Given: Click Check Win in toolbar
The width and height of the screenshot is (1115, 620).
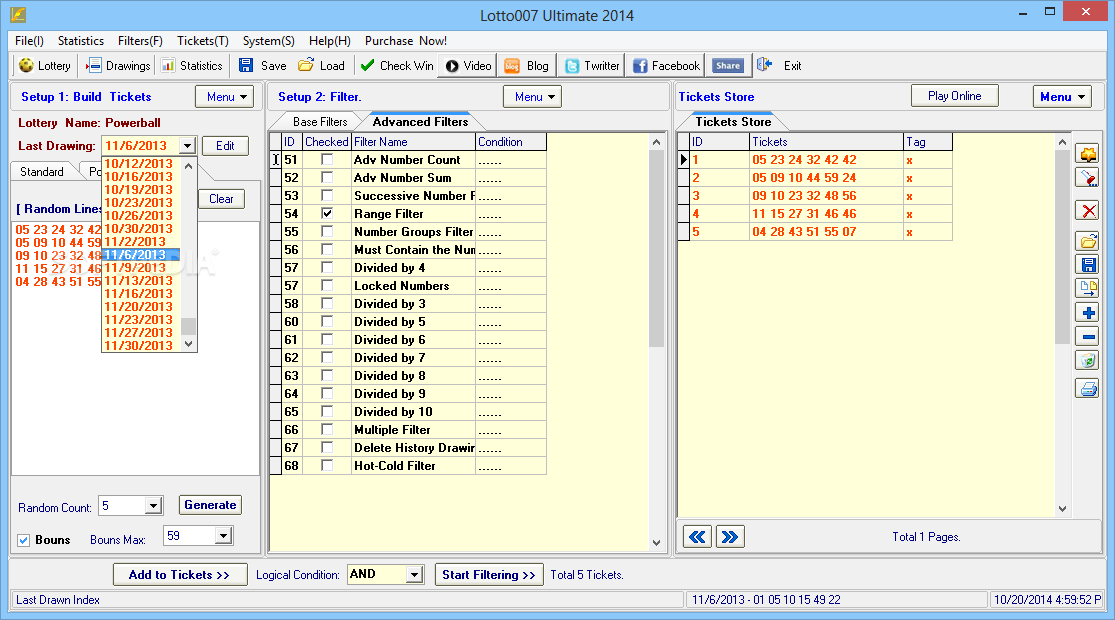Looking at the screenshot, I should [x=397, y=65].
